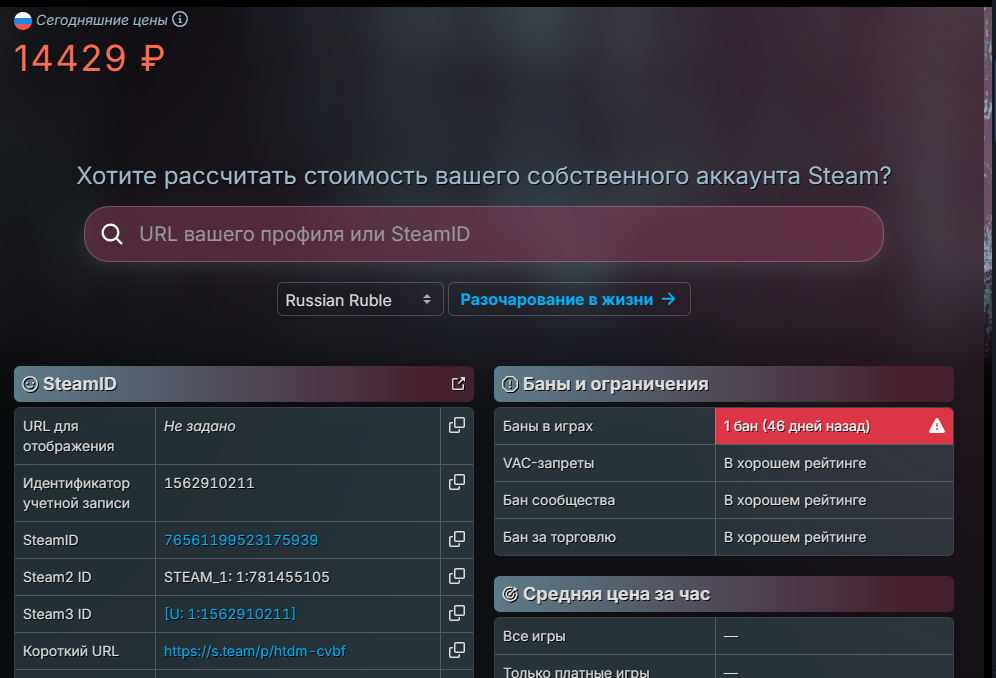The width and height of the screenshot is (996, 678).
Task: Copy the Короткий URL value
Action: point(457,650)
